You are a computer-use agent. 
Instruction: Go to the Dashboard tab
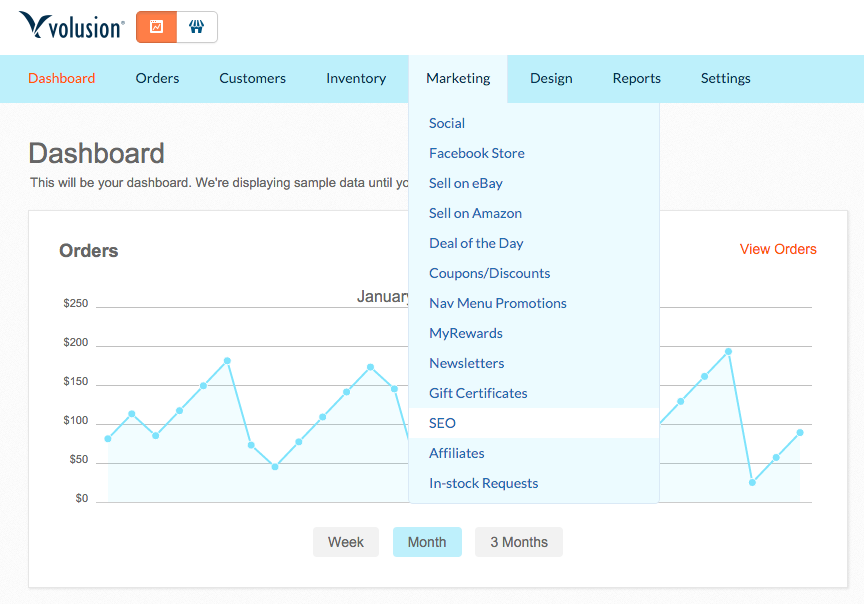coord(62,78)
